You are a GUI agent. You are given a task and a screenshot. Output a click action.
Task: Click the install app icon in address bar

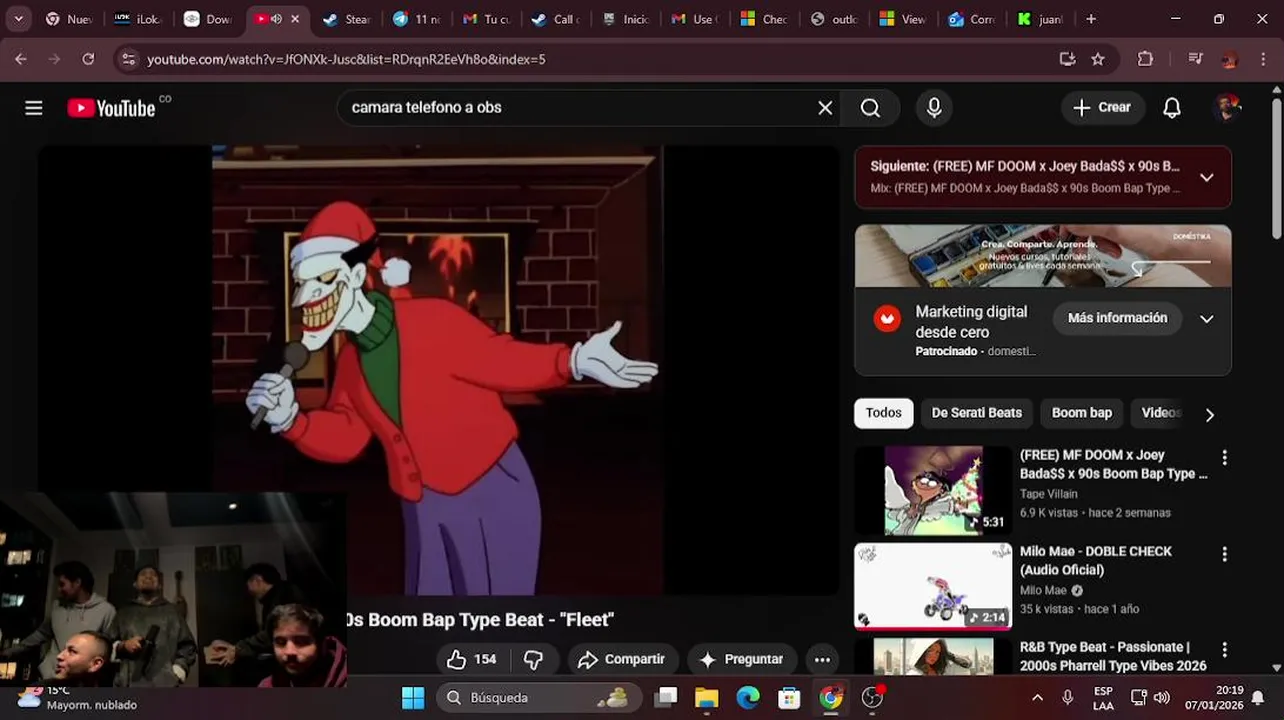pos(1067,59)
